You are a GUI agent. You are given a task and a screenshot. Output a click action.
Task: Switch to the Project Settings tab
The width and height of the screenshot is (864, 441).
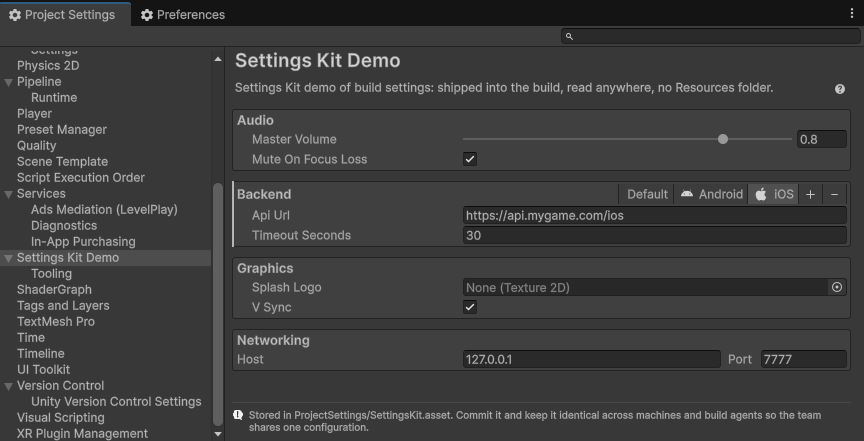[x=65, y=15]
